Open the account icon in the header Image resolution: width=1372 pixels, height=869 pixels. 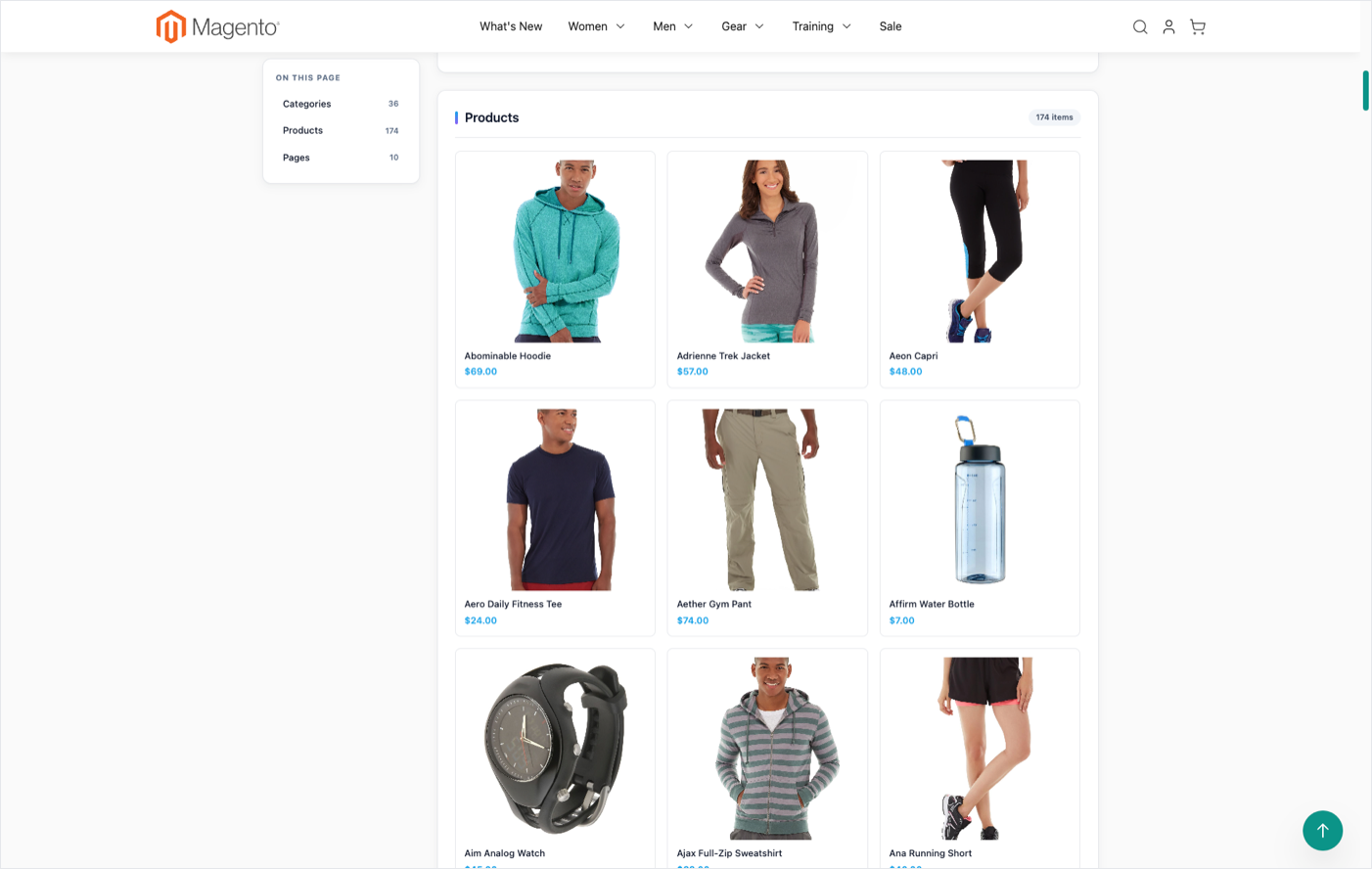[1168, 26]
